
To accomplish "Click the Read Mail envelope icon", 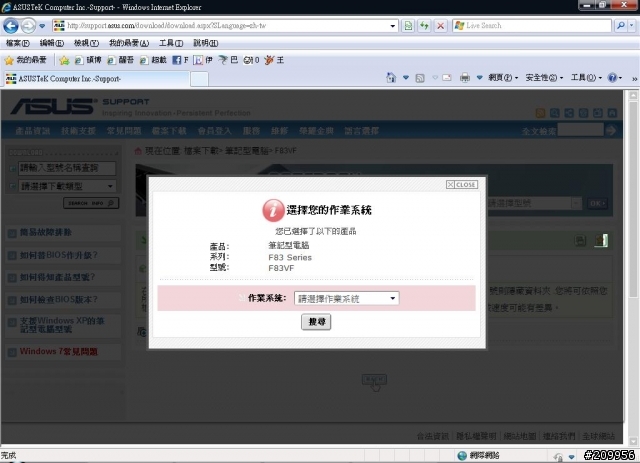I will click(447, 78).
